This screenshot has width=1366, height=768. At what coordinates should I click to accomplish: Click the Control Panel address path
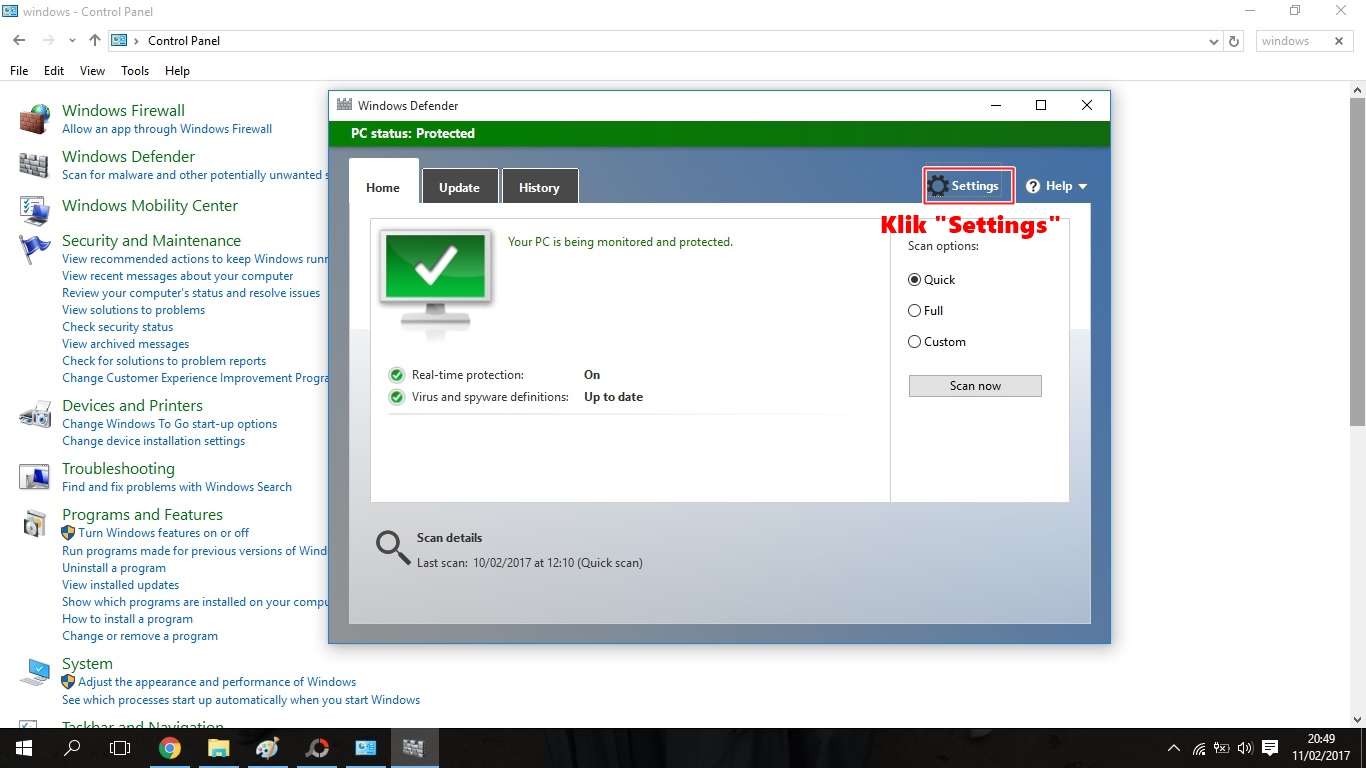[x=184, y=41]
